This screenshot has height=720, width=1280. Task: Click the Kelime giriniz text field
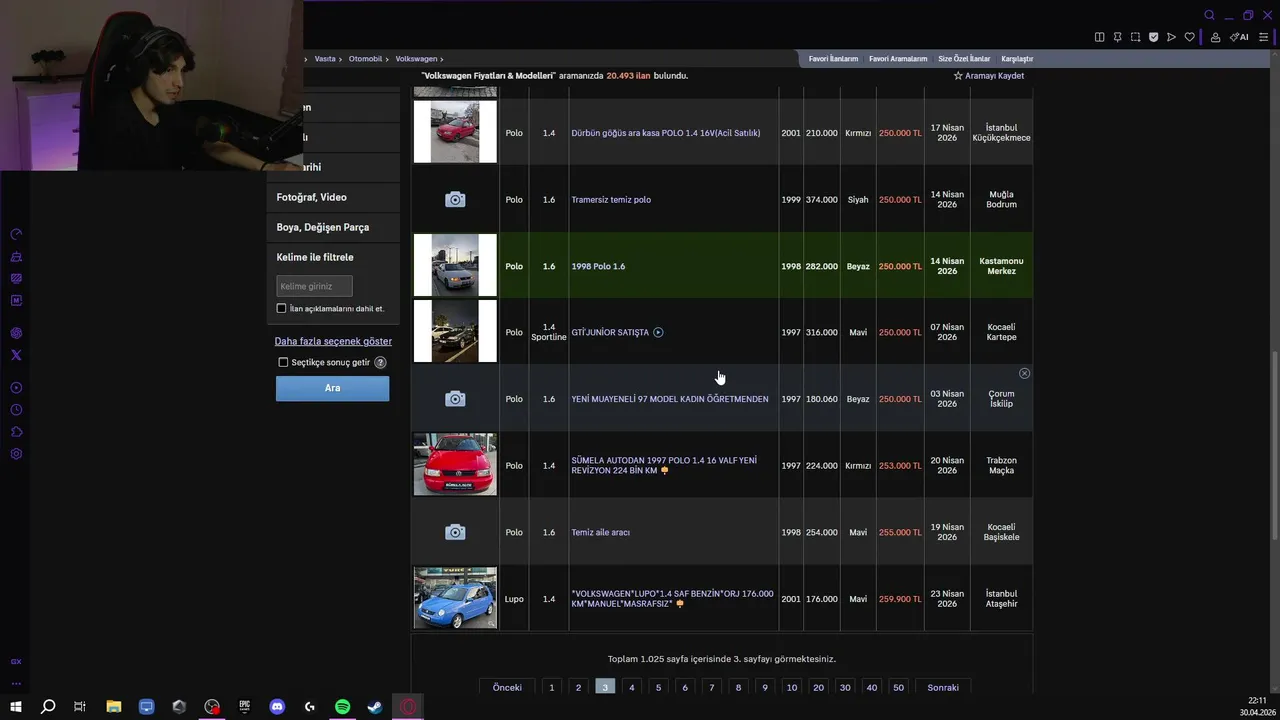[x=314, y=286]
